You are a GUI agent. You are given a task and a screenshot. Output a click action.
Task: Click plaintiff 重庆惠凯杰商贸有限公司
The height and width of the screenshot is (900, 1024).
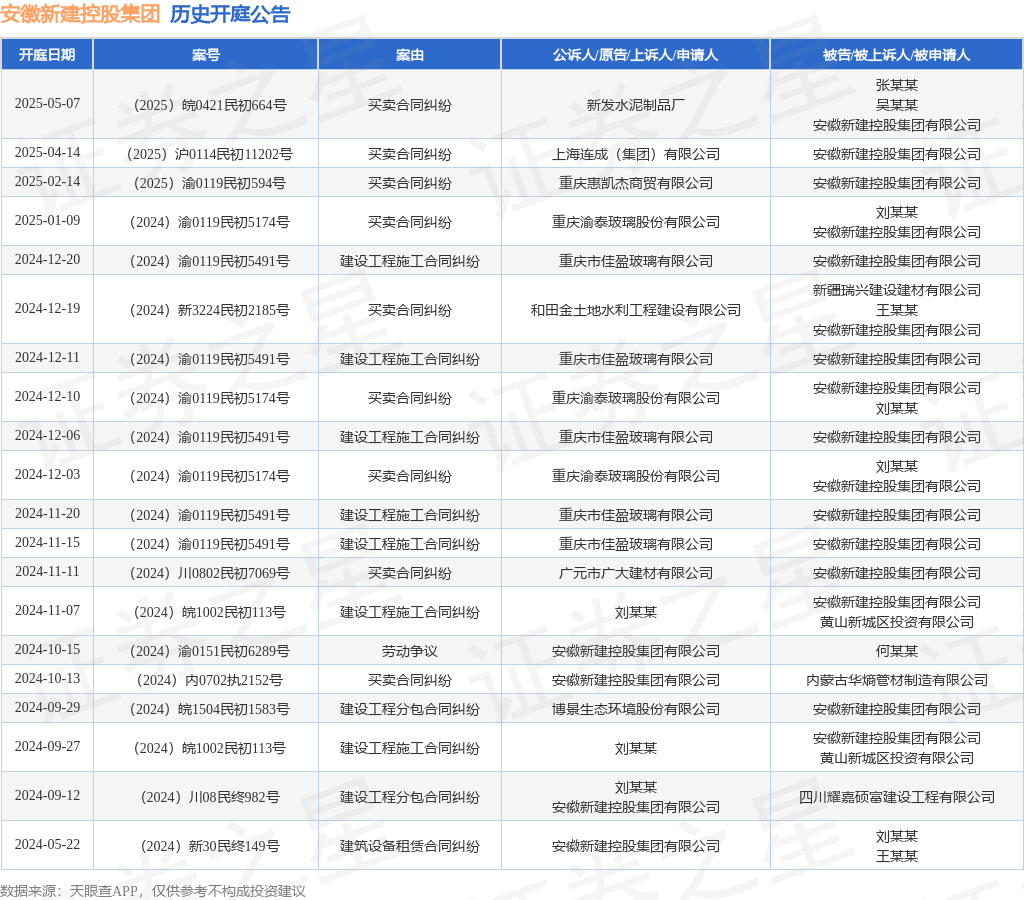(x=635, y=183)
